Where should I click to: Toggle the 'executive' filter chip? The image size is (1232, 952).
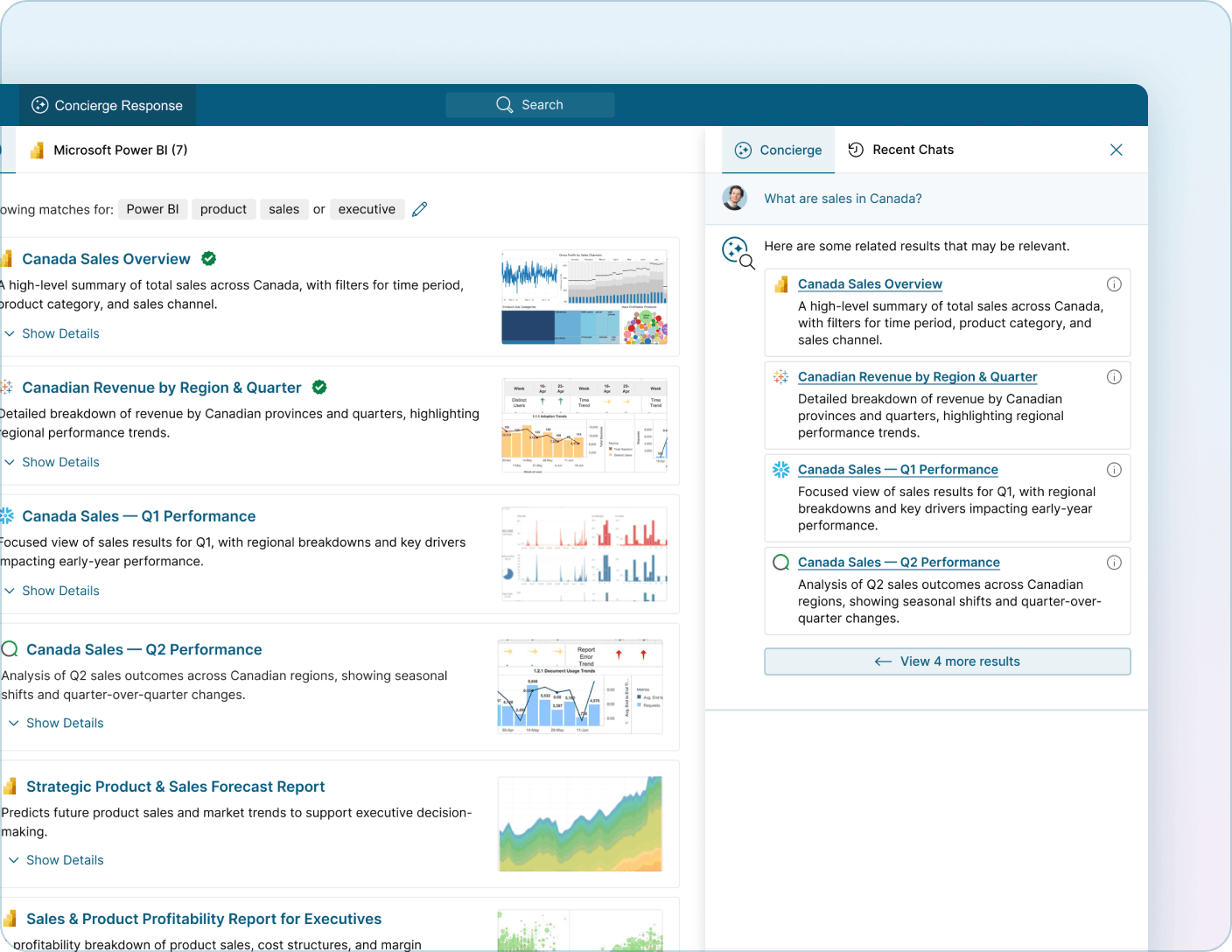tap(367, 209)
